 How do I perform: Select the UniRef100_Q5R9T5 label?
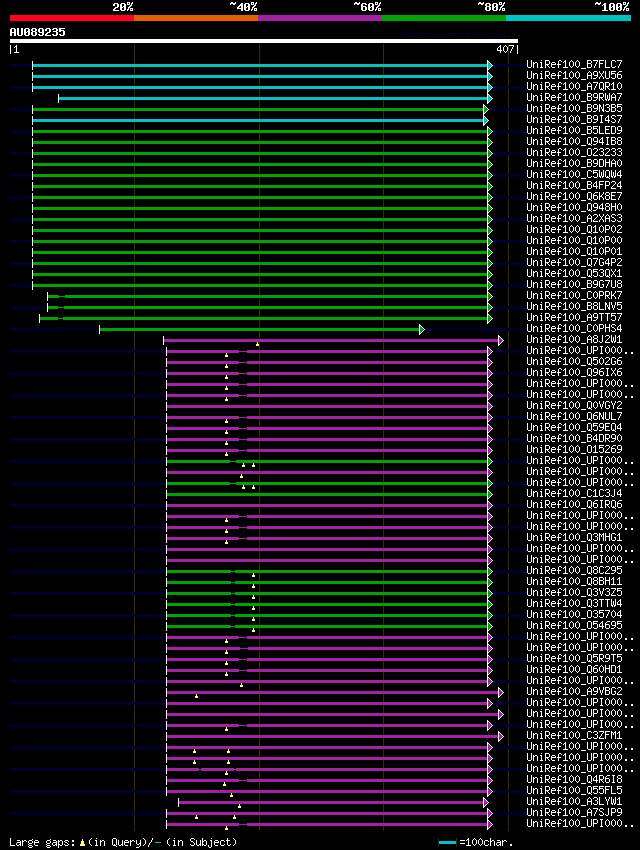574,658
